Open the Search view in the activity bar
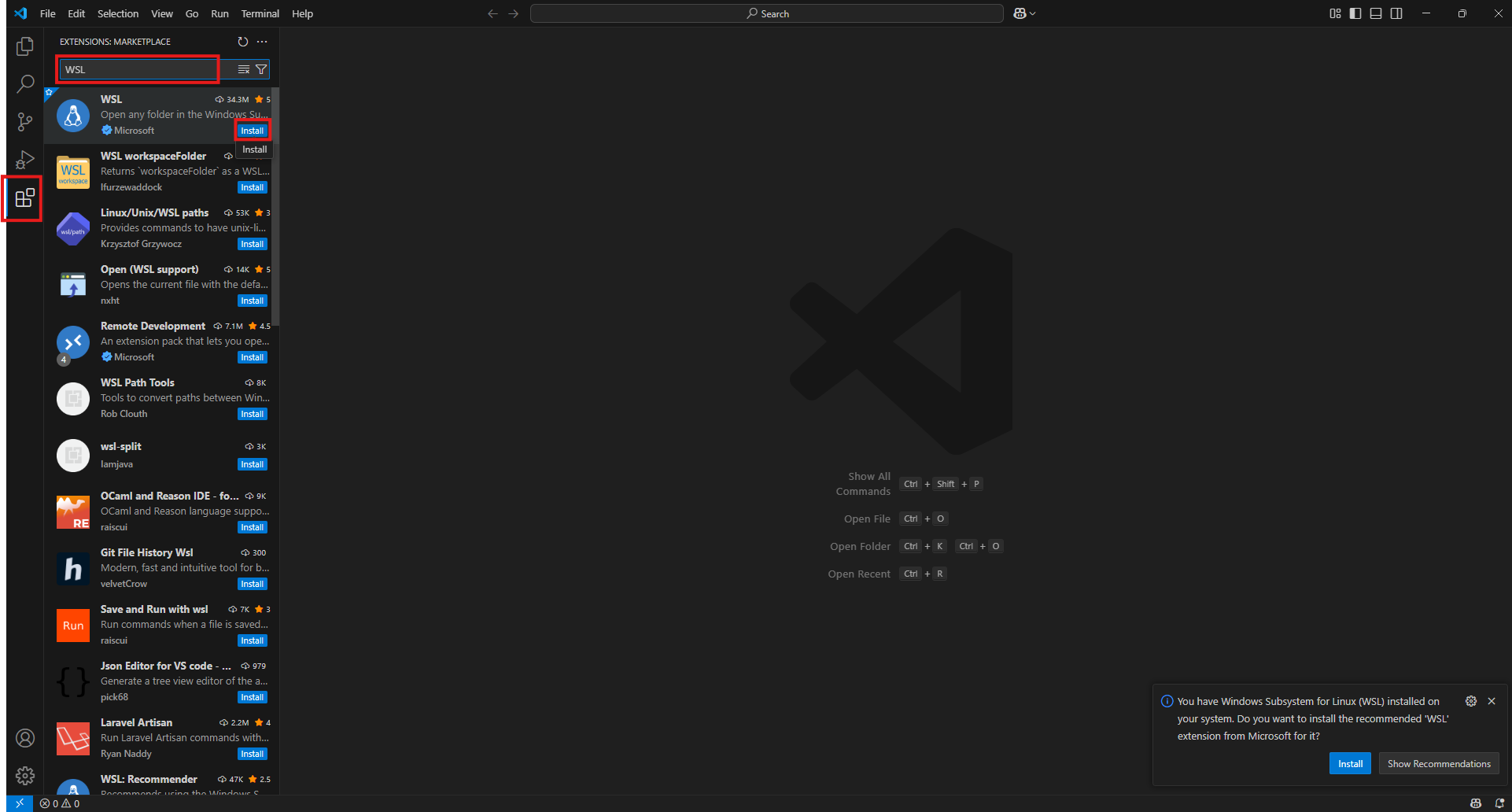Image resolution: width=1512 pixels, height=812 pixels. coord(24,83)
